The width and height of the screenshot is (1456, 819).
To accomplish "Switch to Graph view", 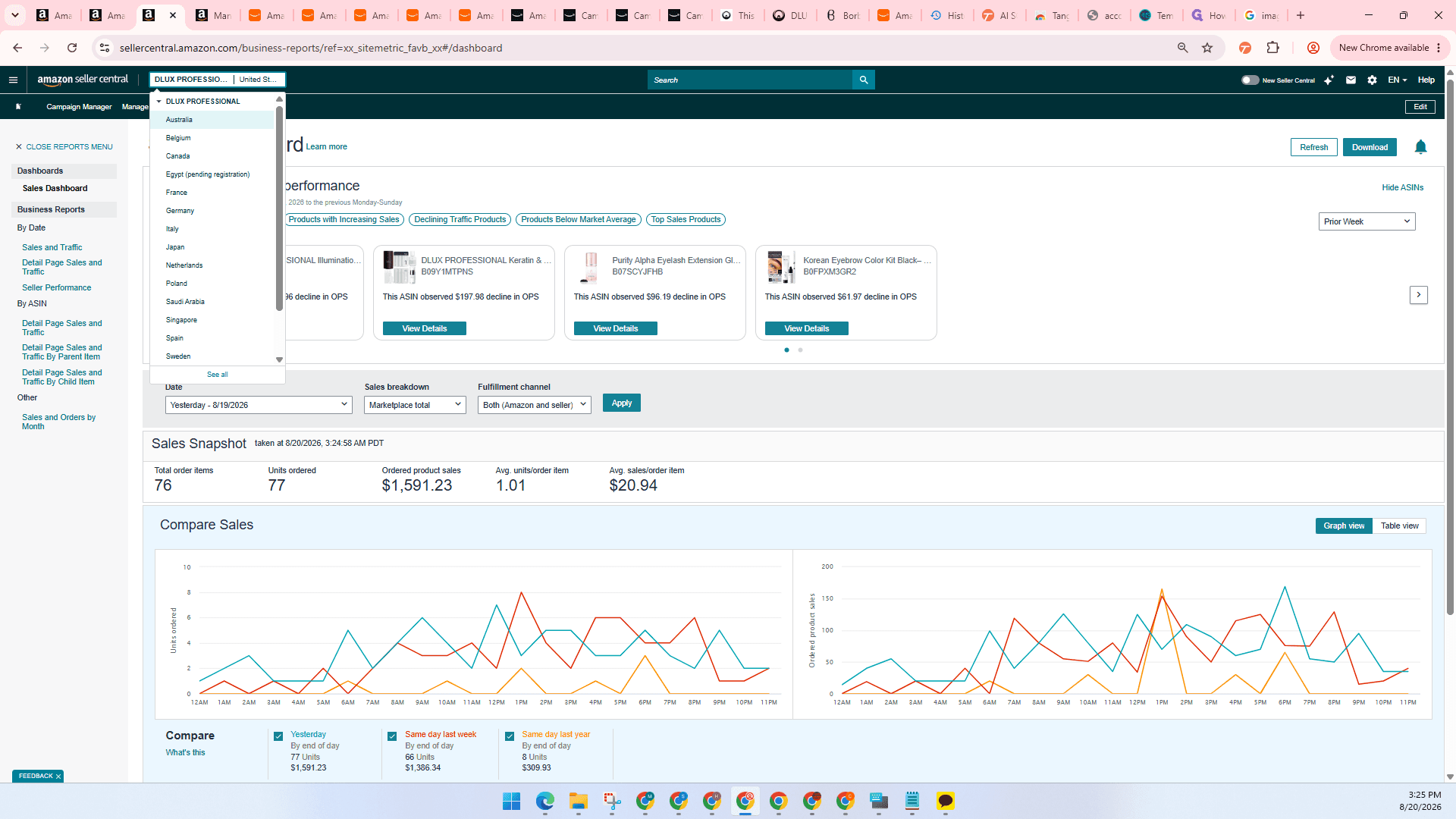I will click(x=1344, y=526).
